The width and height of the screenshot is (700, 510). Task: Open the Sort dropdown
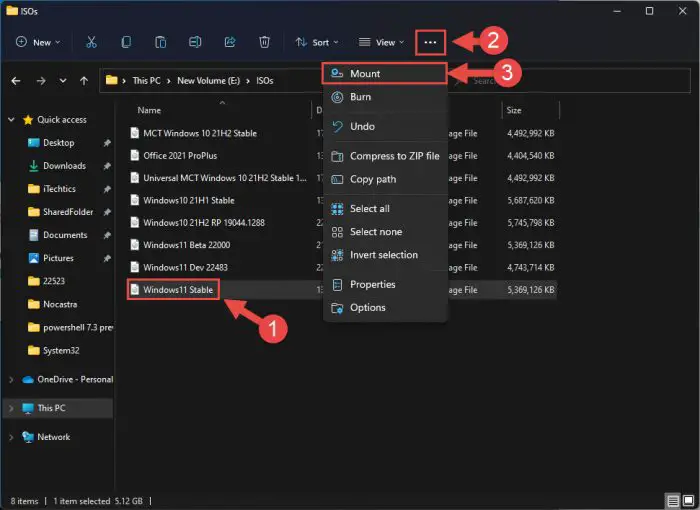click(317, 42)
